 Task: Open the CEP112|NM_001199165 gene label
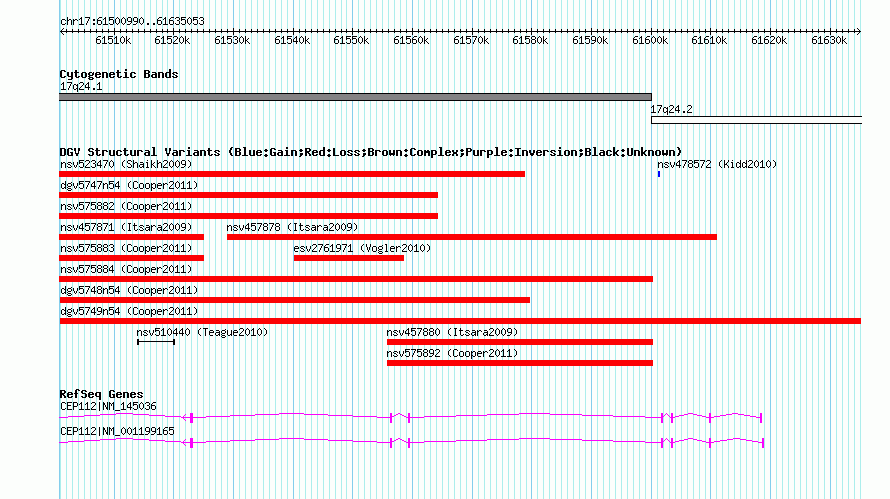[117, 431]
